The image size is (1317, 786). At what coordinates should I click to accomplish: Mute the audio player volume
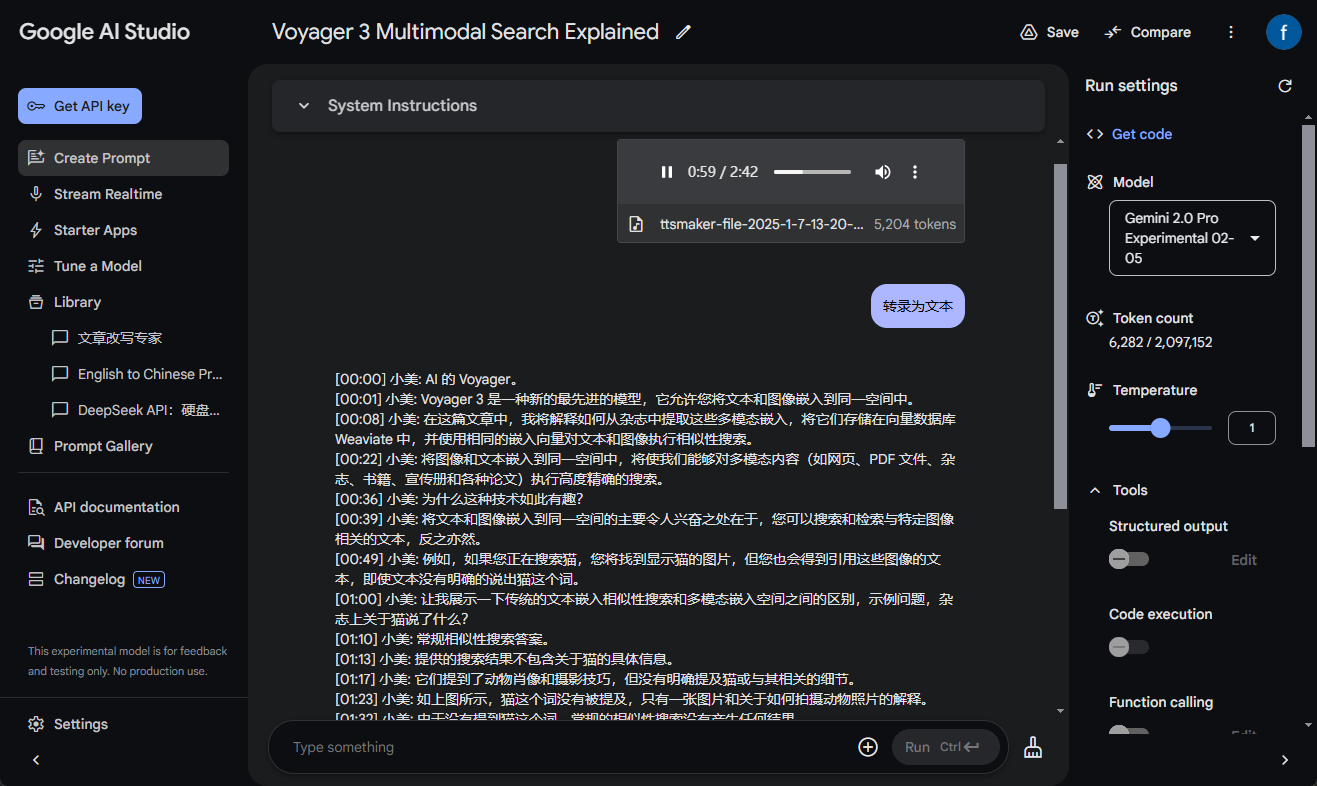click(882, 172)
